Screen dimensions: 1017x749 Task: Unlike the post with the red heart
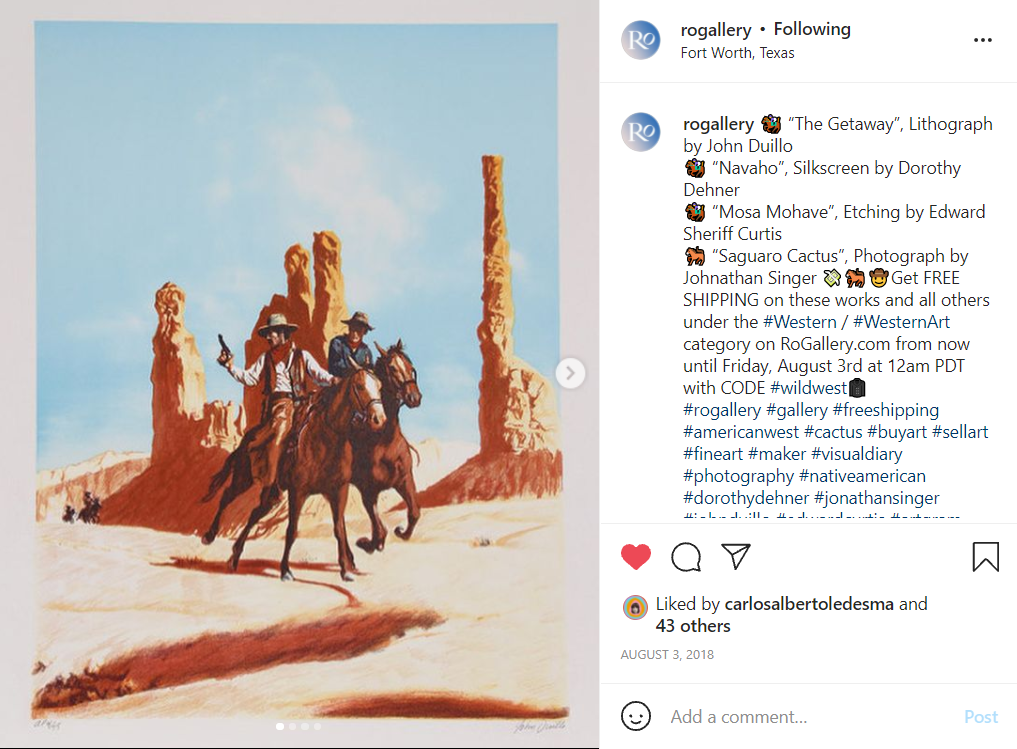coord(636,557)
